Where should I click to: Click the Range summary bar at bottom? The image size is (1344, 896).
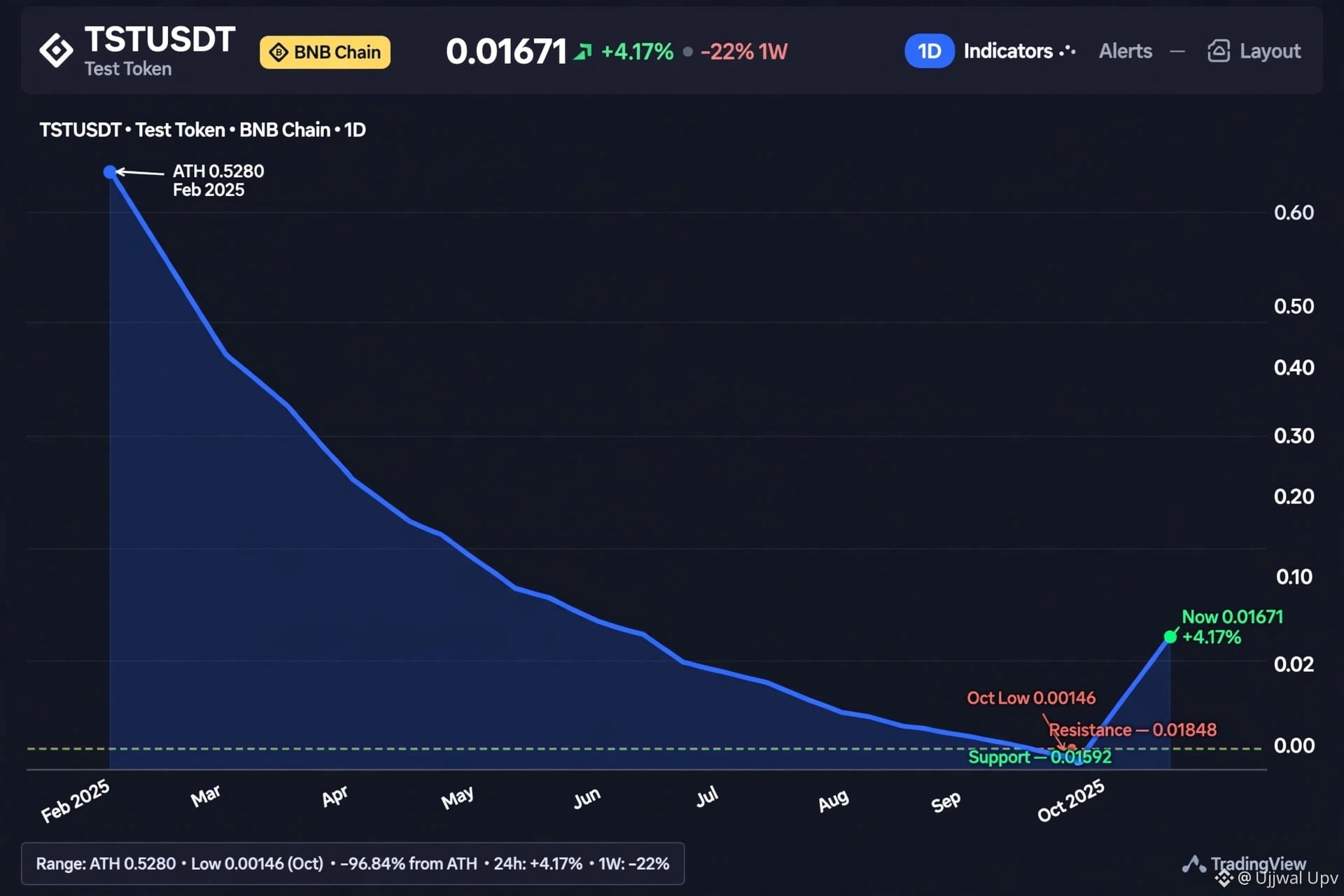pos(353,864)
